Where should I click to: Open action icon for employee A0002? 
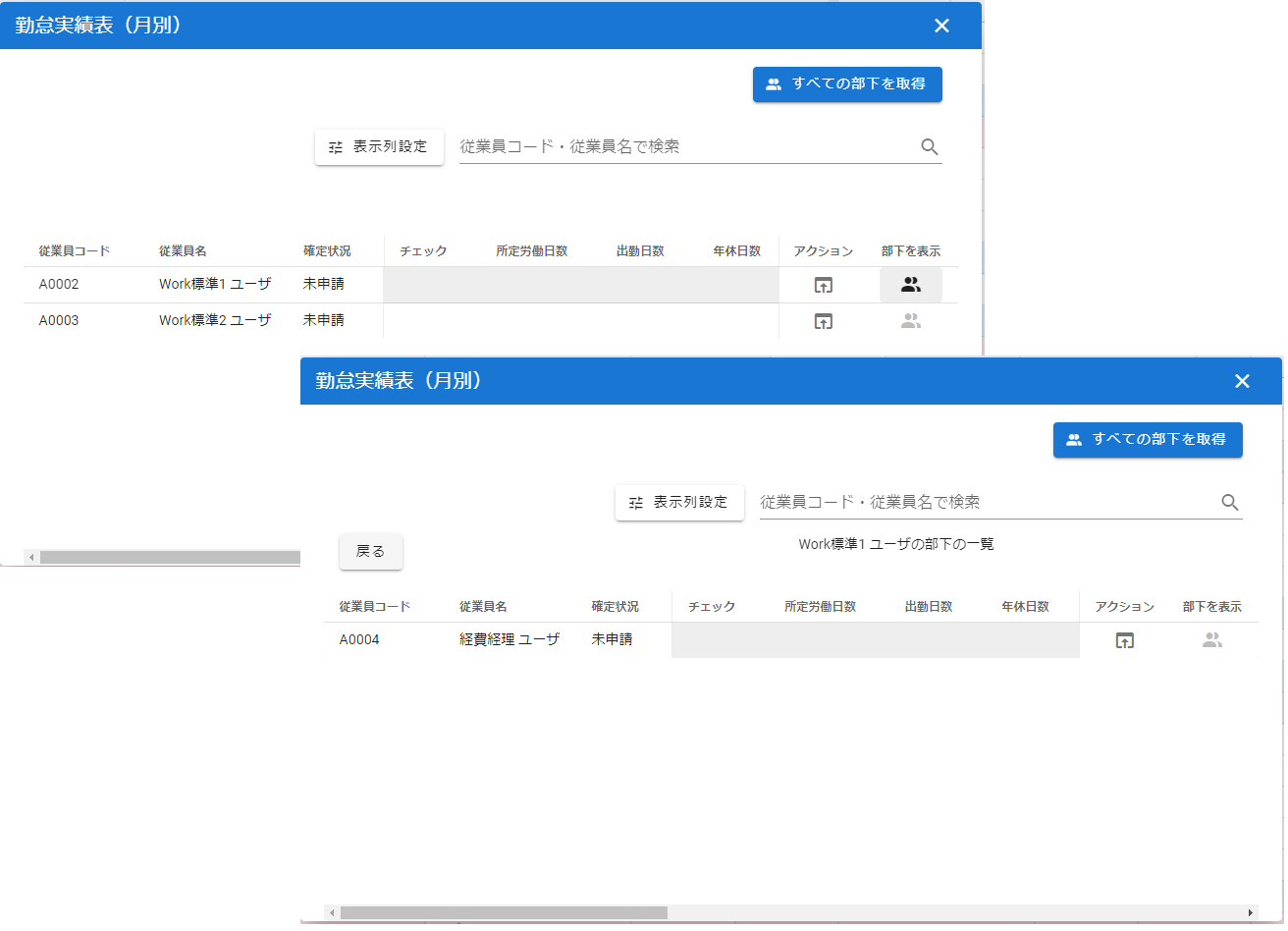(824, 285)
